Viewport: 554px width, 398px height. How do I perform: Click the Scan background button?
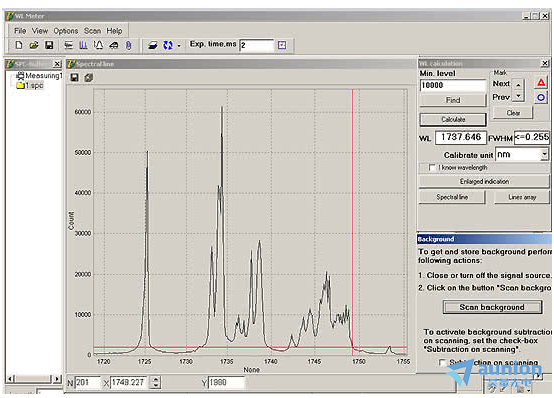(x=492, y=307)
